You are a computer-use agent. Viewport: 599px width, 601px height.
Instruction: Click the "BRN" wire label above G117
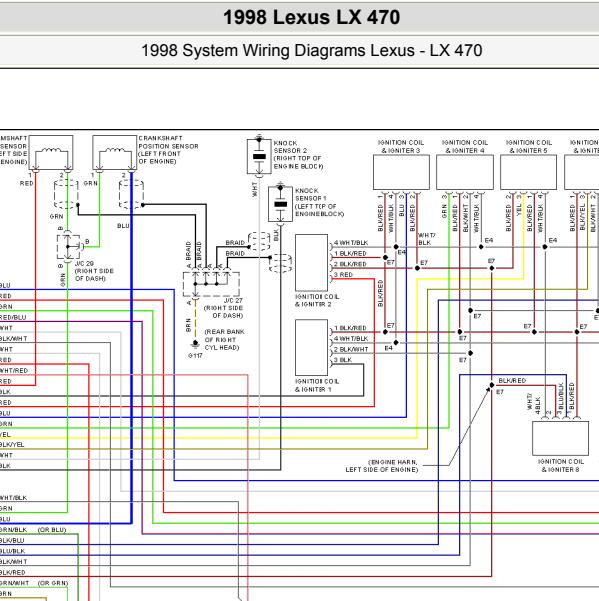click(x=188, y=325)
